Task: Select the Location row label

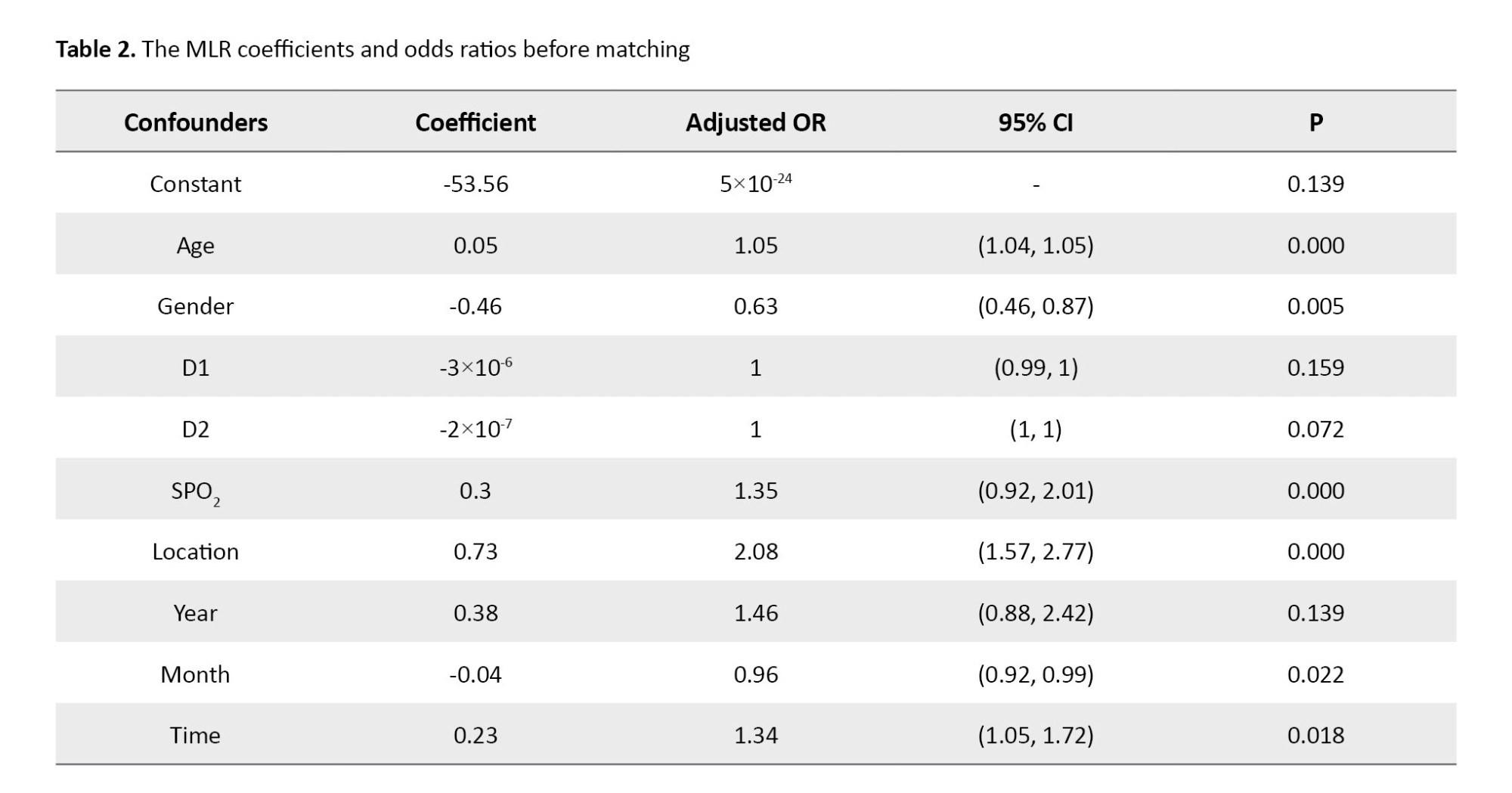Action: (195, 552)
